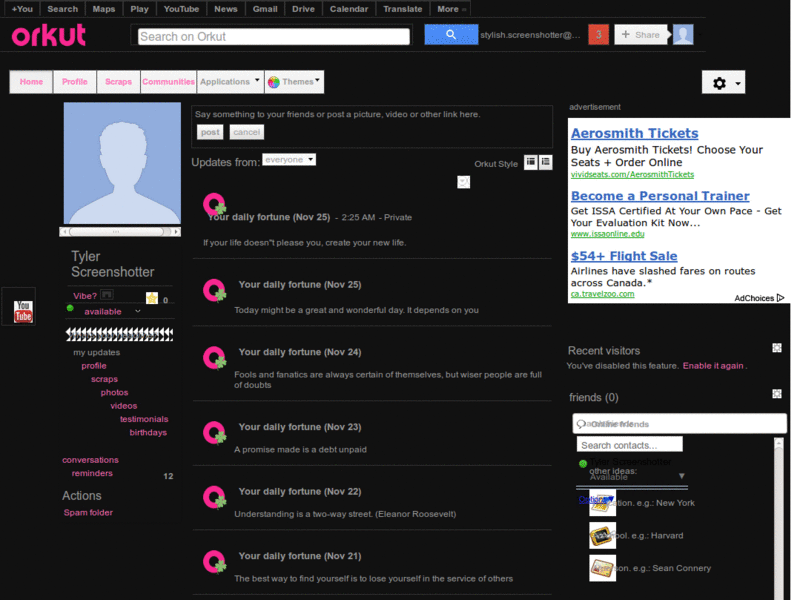Click the Harvard school suggestion icon

(603, 536)
